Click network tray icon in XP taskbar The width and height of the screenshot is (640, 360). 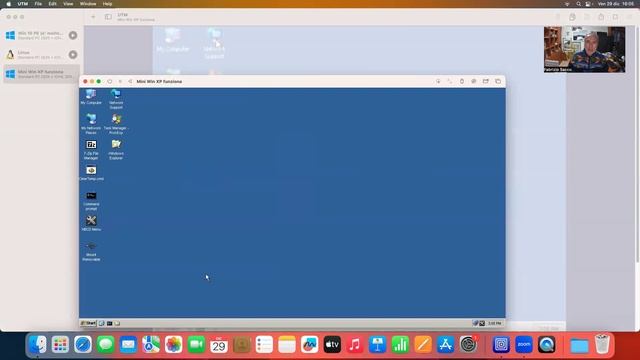pyautogui.click(x=475, y=323)
